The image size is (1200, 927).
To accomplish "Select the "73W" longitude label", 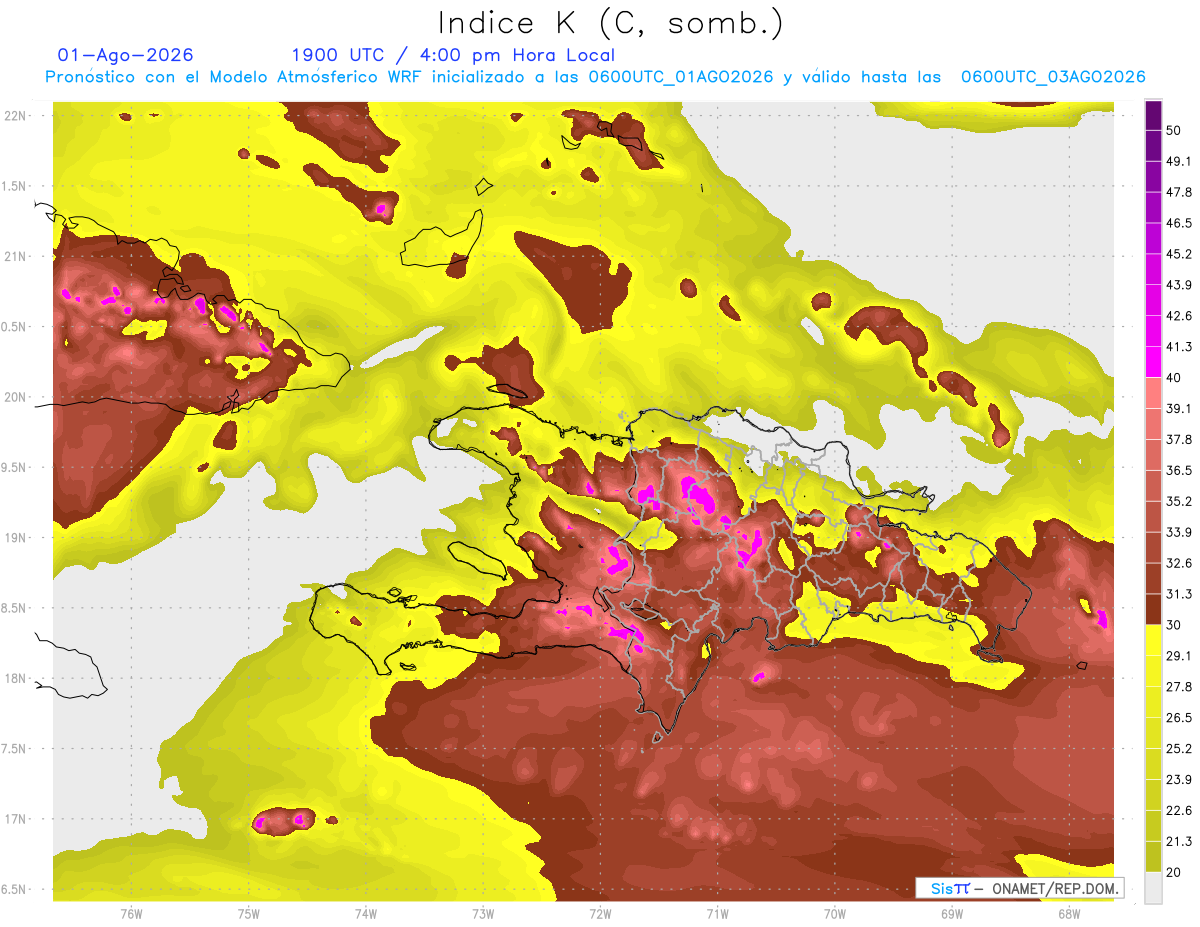I will pyautogui.click(x=483, y=914).
